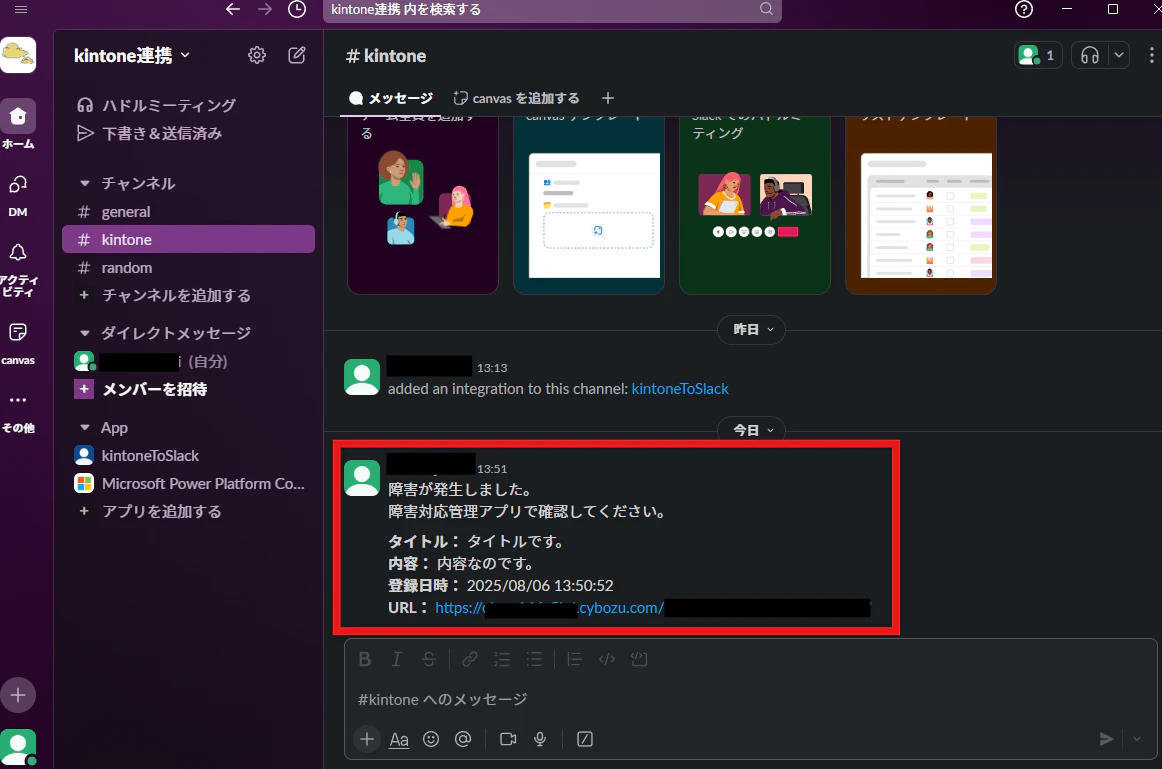
Task: Open workspace settings gear icon
Action: [x=256, y=55]
